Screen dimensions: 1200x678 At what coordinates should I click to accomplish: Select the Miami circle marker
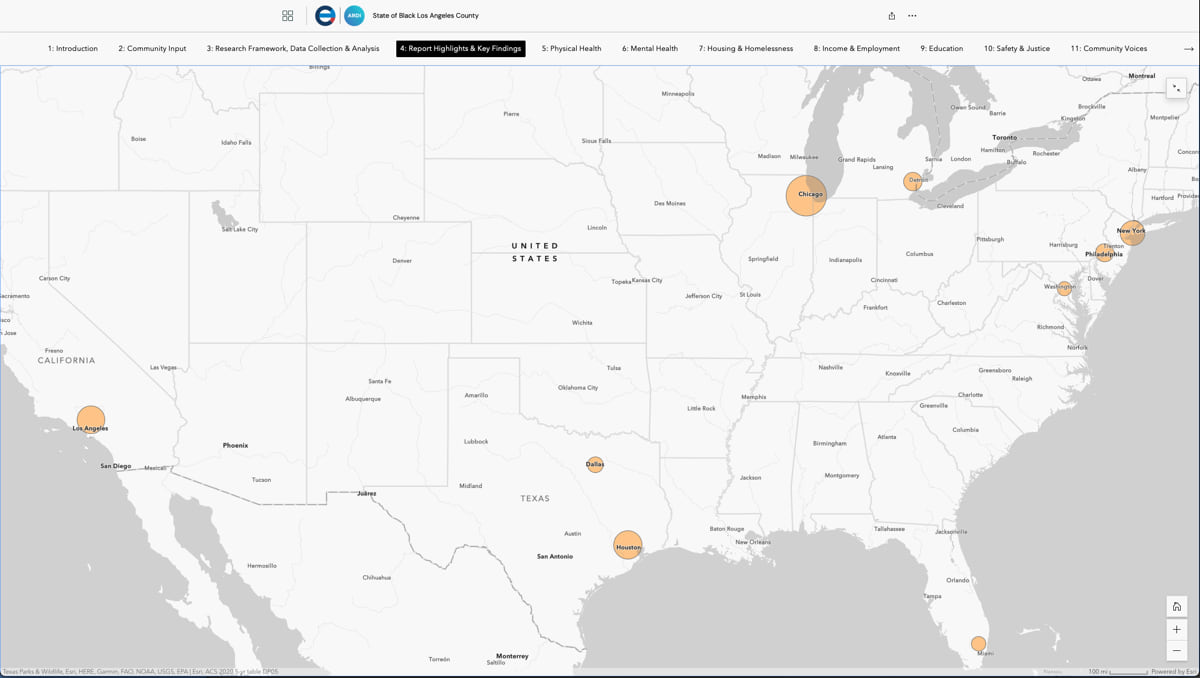979,644
